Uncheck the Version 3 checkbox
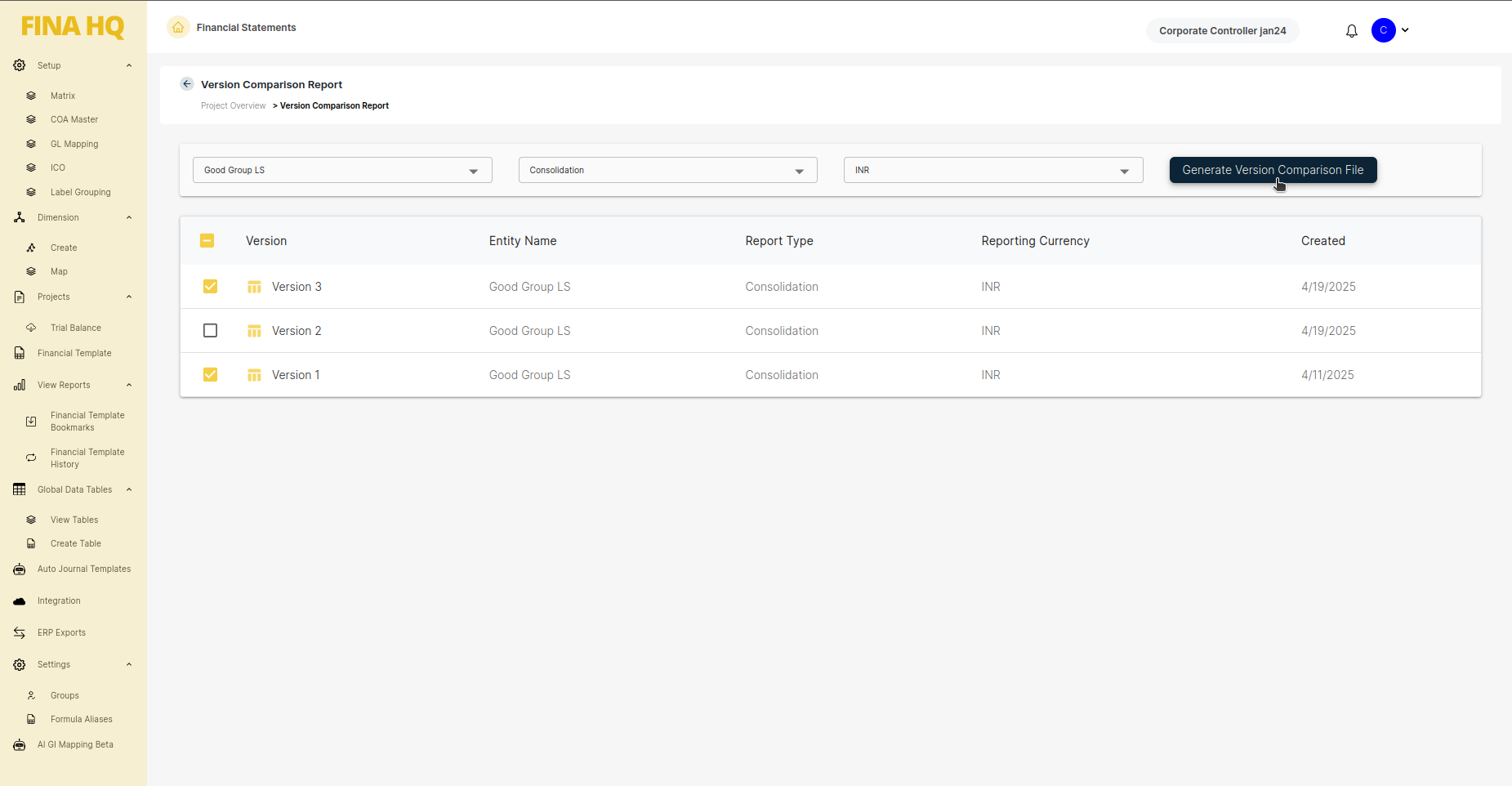This screenshot has width=1512, height=786. click(210, 287)
